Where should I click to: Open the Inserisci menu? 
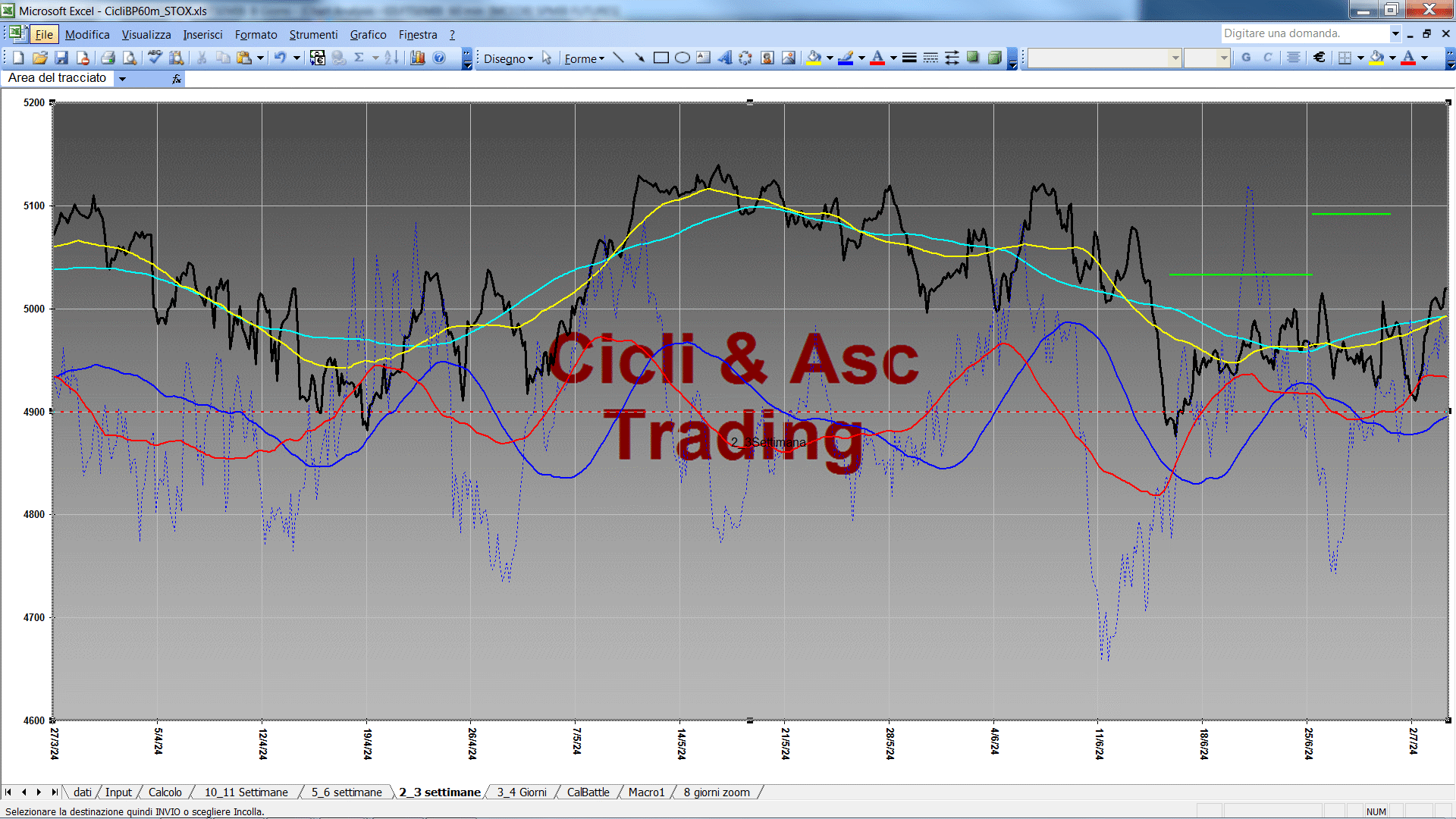click(x=202, y=35)
